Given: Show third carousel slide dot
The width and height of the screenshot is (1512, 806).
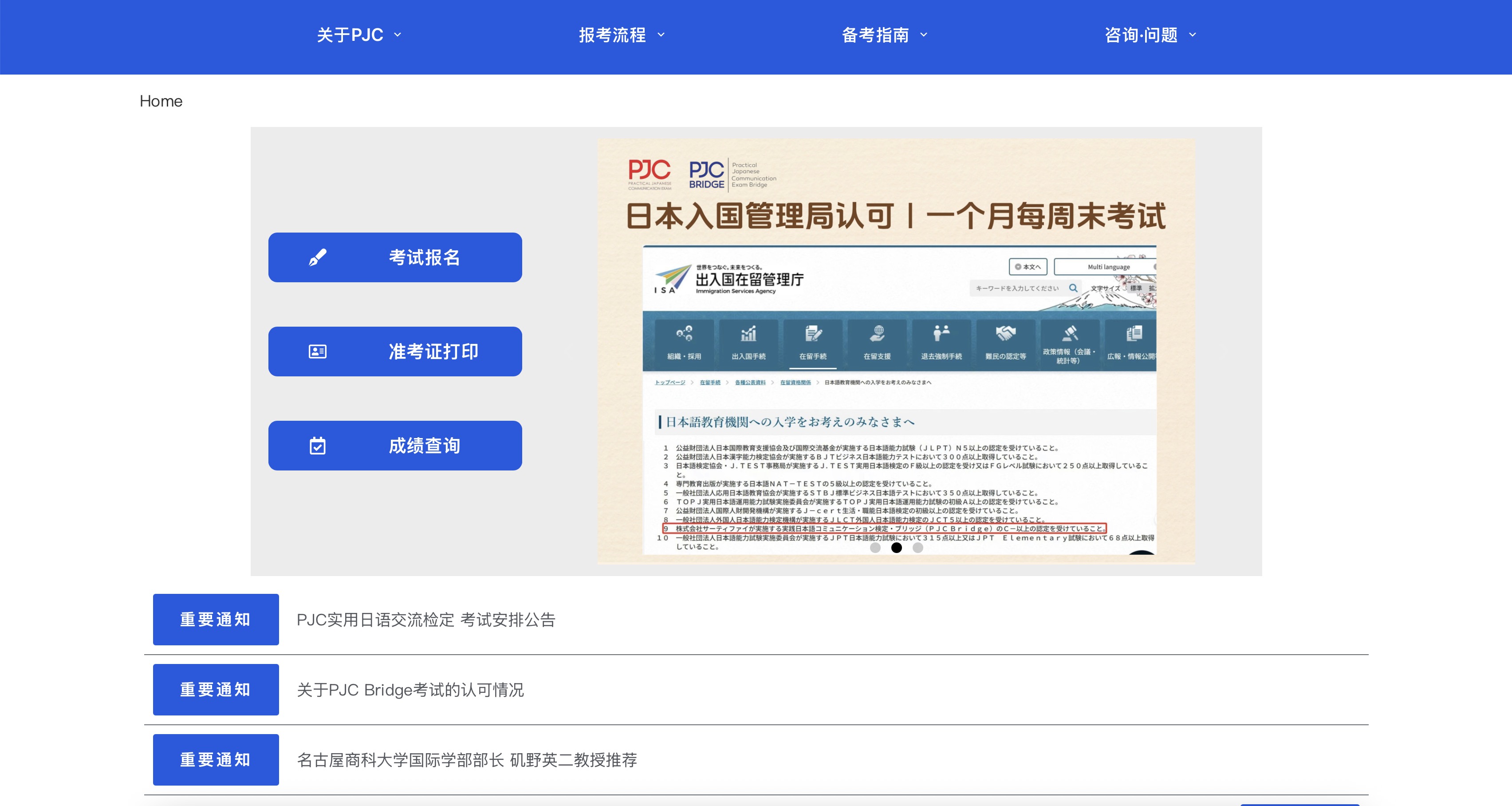Looking at the screenshot, I should pyautogui.click(x=918, y=547).
